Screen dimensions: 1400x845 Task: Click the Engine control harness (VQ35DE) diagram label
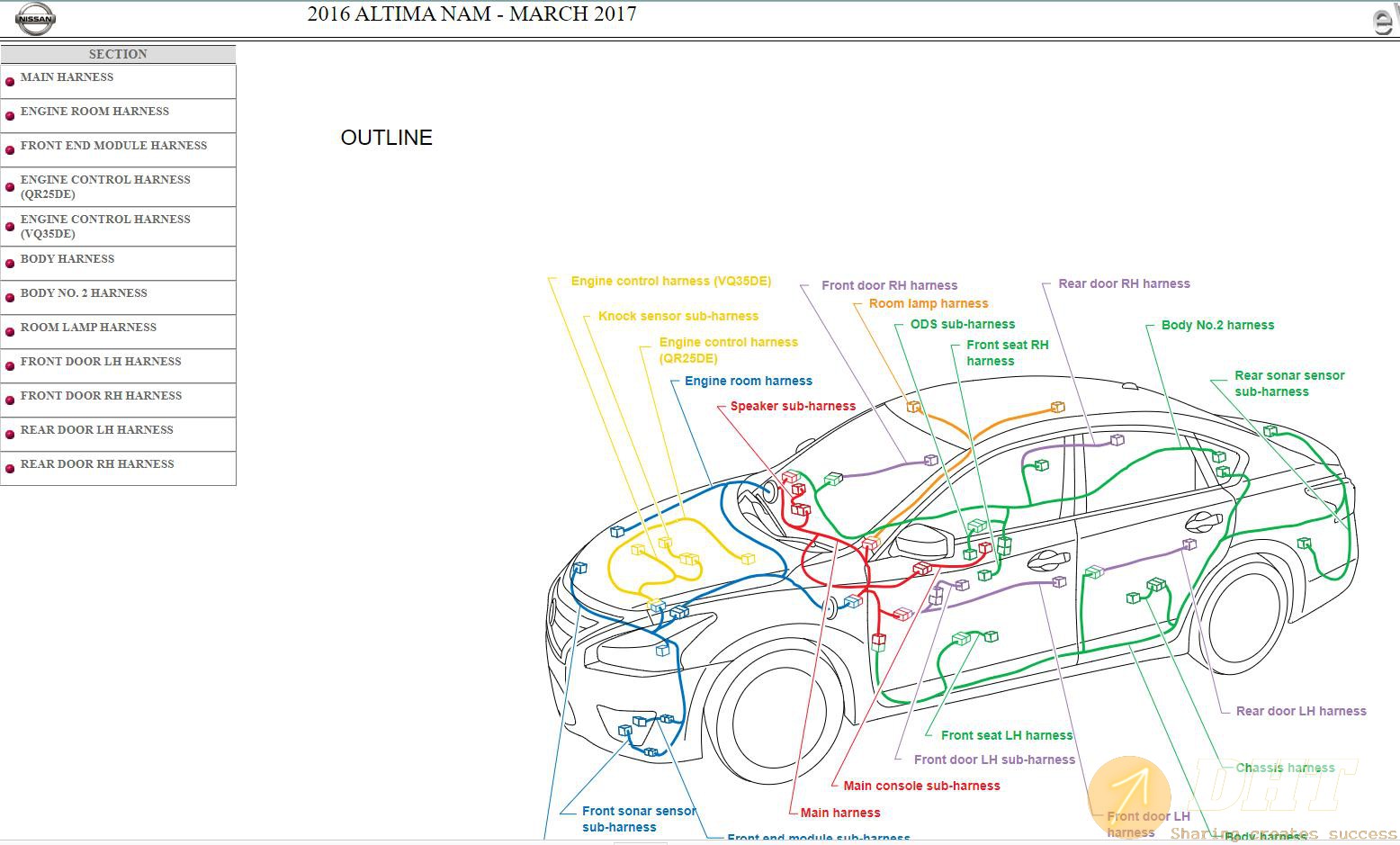point(671,282)
